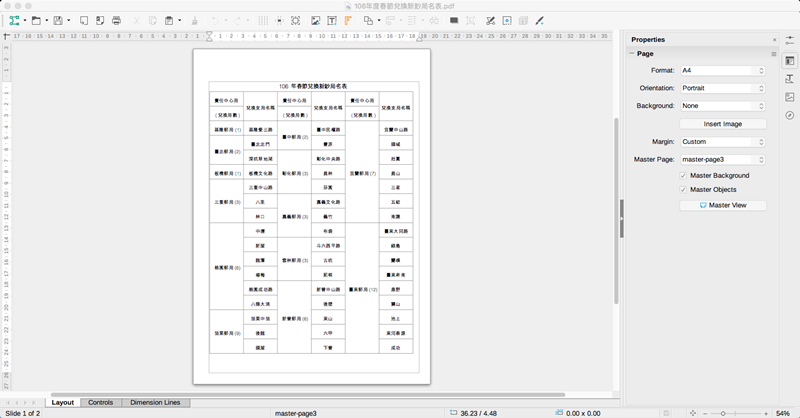Open the Format dropdown showing A4
This screenshot has height=418, width=800.
(722, 71)
